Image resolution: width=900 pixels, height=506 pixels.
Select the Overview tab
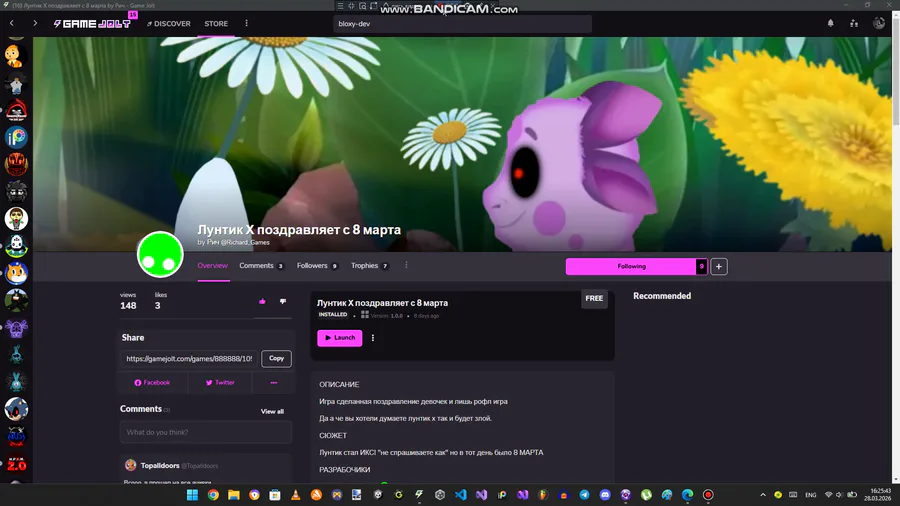coord(212,266)
